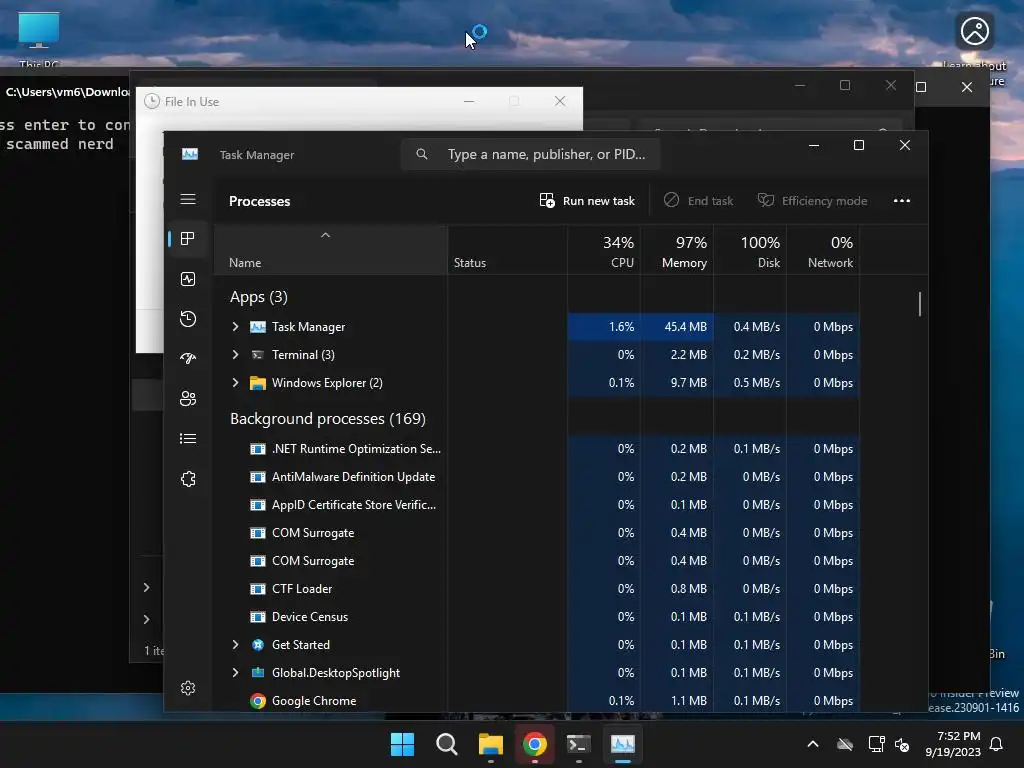This screenshot has height=768, width=1024.
Task: Open Task Manager settings gear
Action: point(188,688)
